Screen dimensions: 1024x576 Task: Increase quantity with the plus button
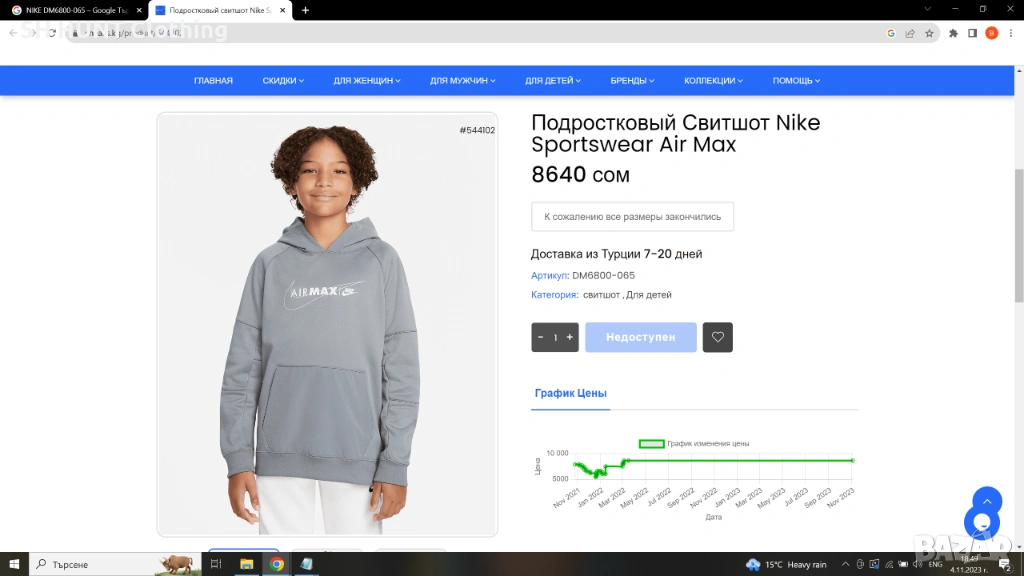tap(569, 337)
